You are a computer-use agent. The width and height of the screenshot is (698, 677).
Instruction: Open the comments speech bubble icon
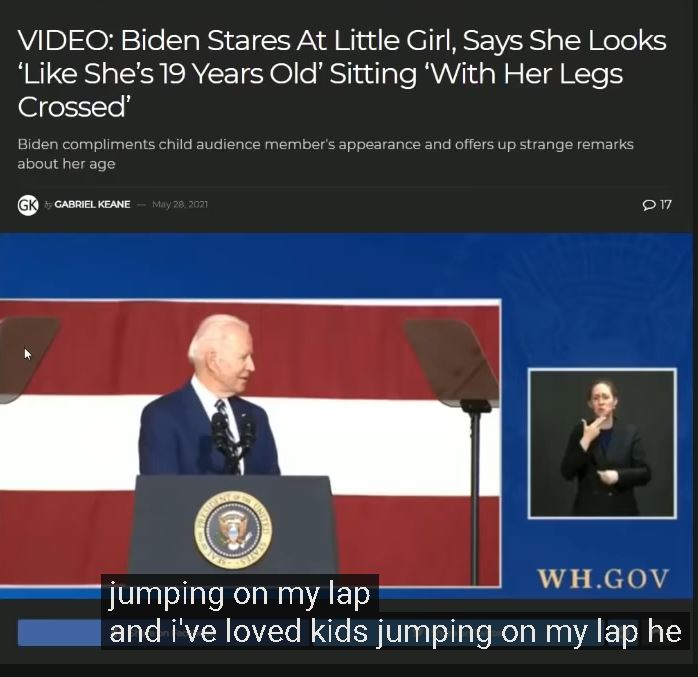[x=649, y=205]
